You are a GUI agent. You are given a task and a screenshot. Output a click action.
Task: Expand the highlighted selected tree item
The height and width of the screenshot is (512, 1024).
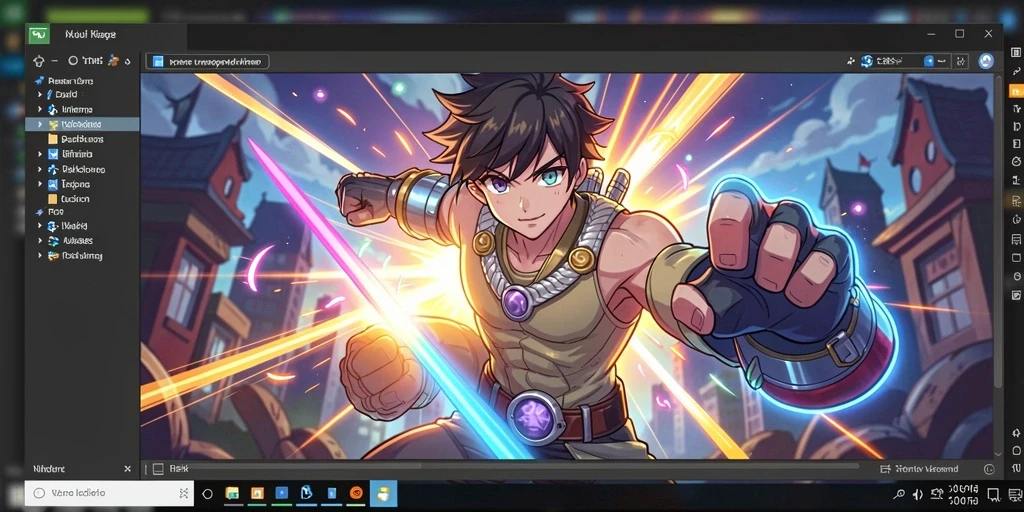tap(40, 124)
